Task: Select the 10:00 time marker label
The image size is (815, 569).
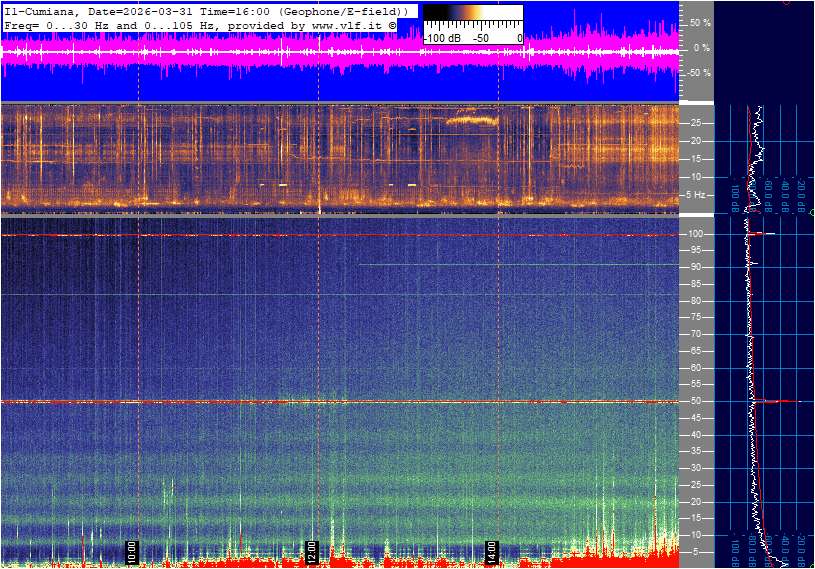Action: [x=132, y=552]
